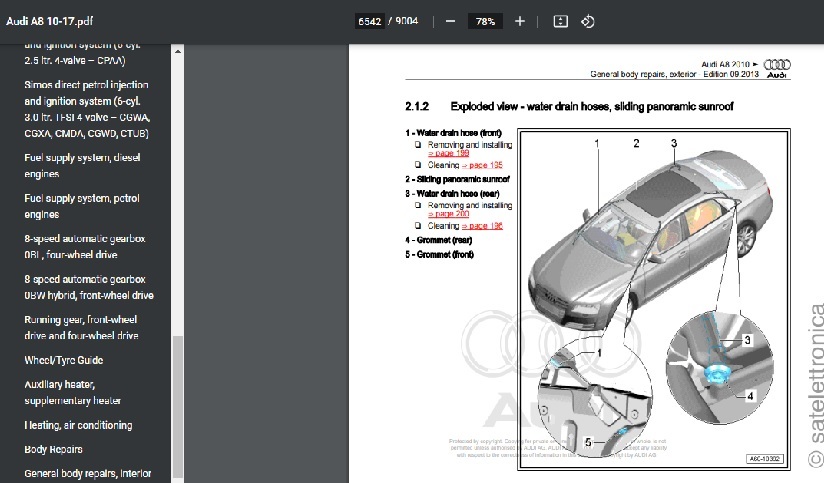Click the zoom out minus button
The height and width of the screenshot is (483, 824).
tap(451, 21)
